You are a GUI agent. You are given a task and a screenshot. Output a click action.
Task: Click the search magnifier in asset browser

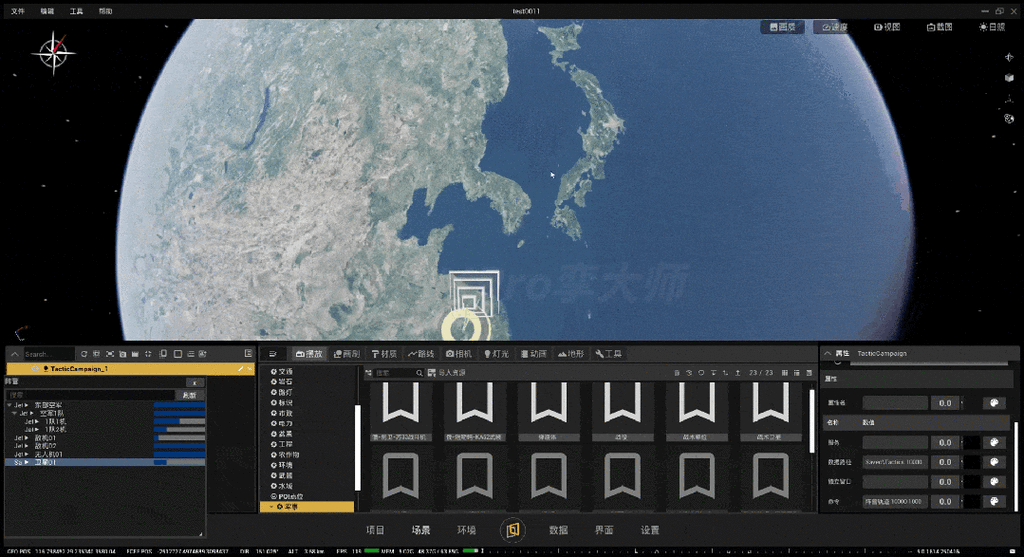(419, 373)
